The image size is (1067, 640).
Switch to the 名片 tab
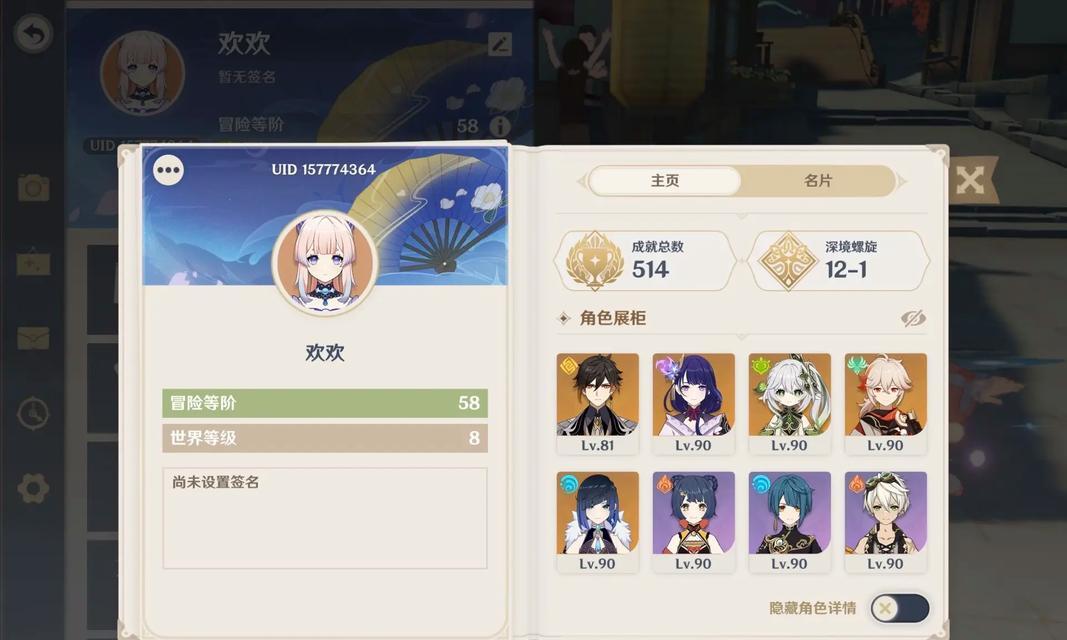pyautogui.click(x=817, y=181)
